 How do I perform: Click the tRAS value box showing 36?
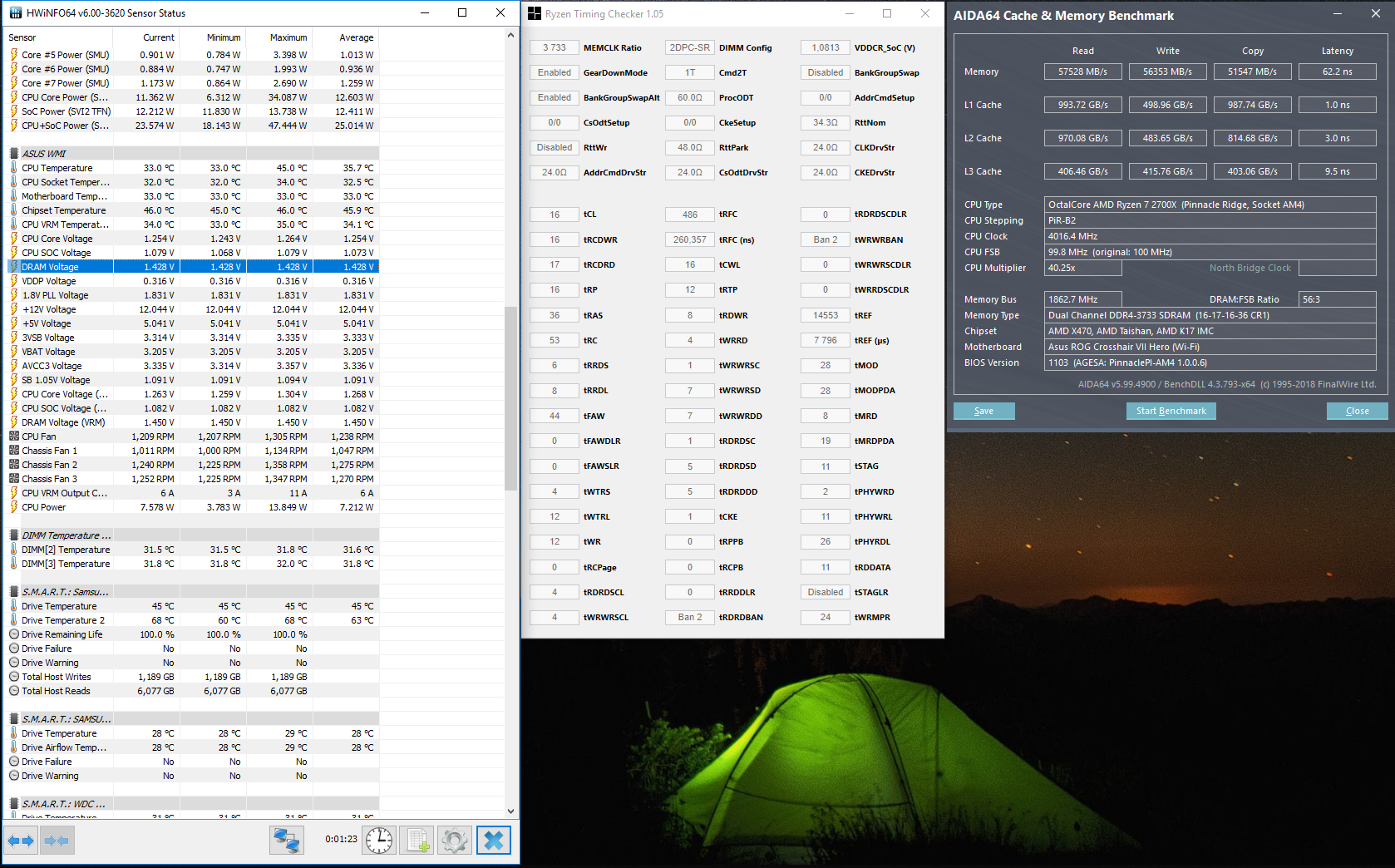coord(554,315)
